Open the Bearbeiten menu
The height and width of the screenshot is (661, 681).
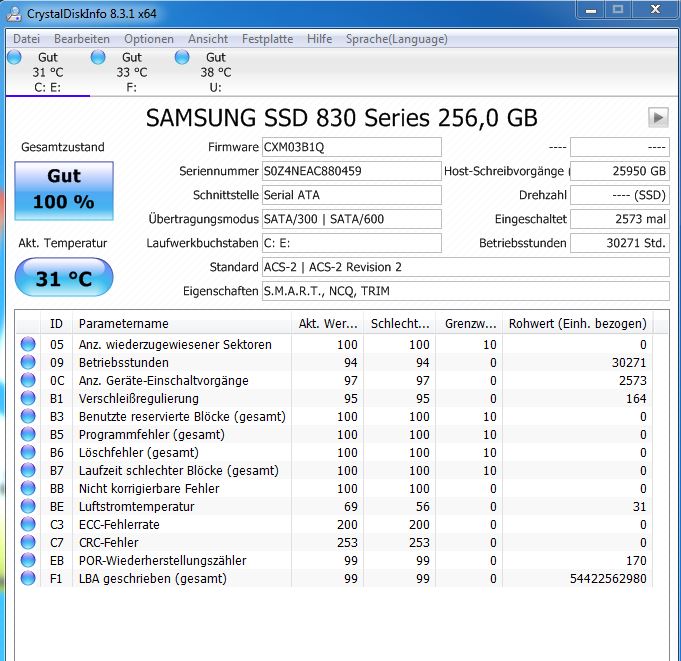[82, 39]
